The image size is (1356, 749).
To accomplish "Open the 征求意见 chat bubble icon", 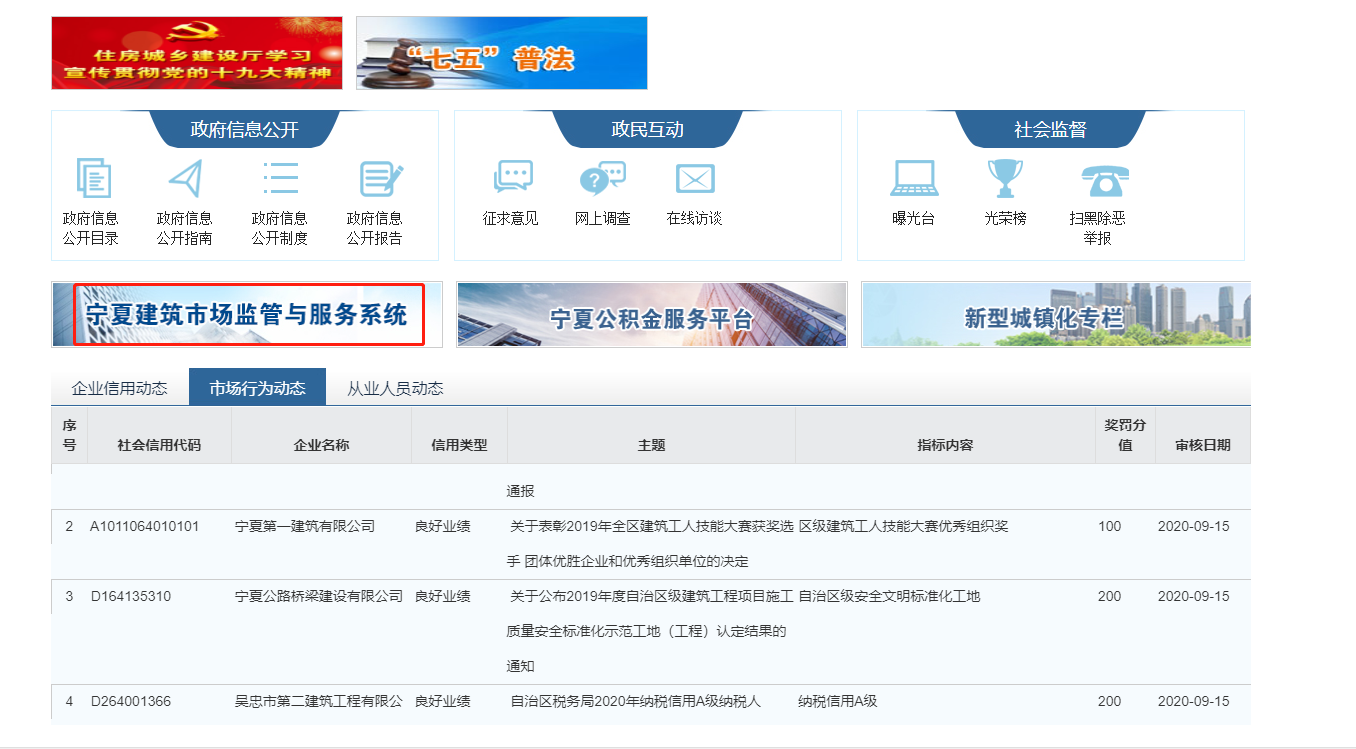I will [512, 179].
